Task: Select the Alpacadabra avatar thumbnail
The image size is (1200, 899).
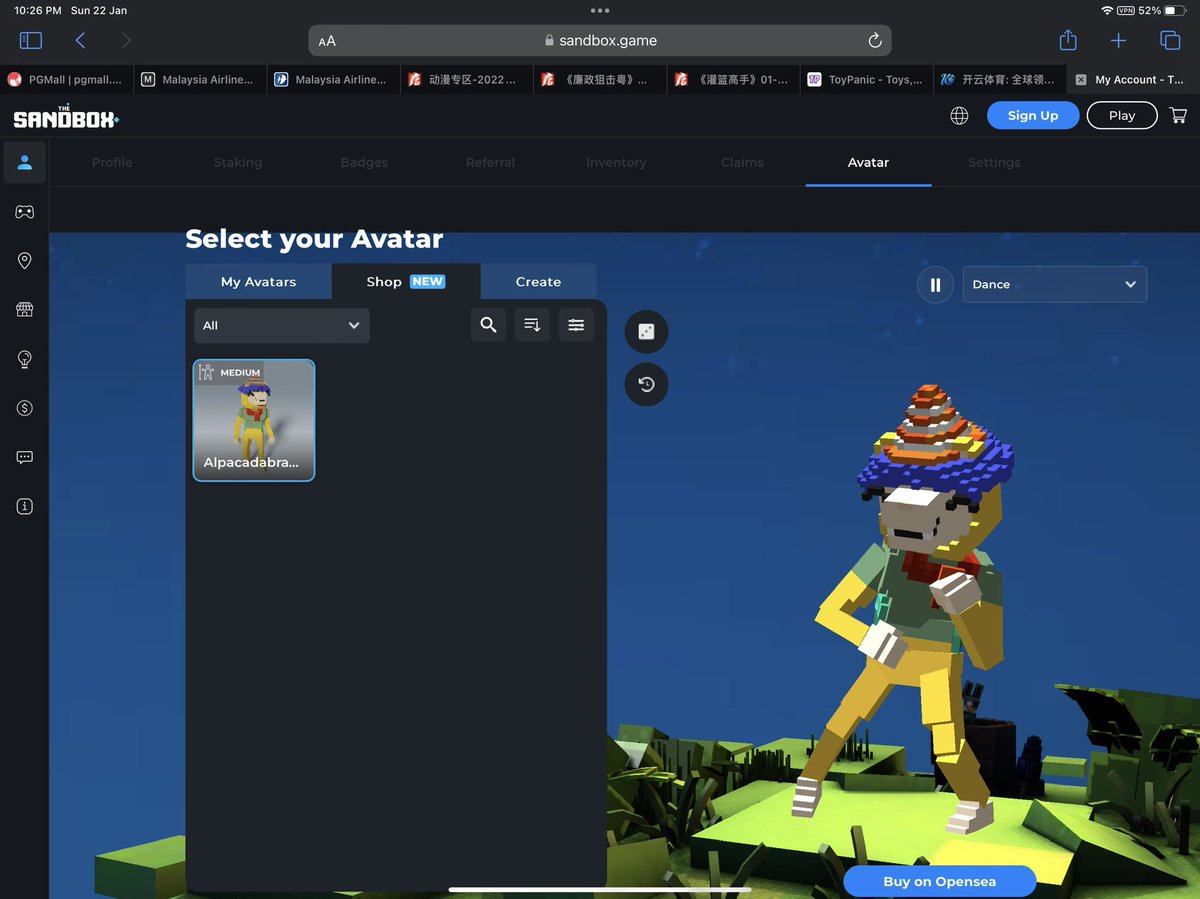Action: 254,420
